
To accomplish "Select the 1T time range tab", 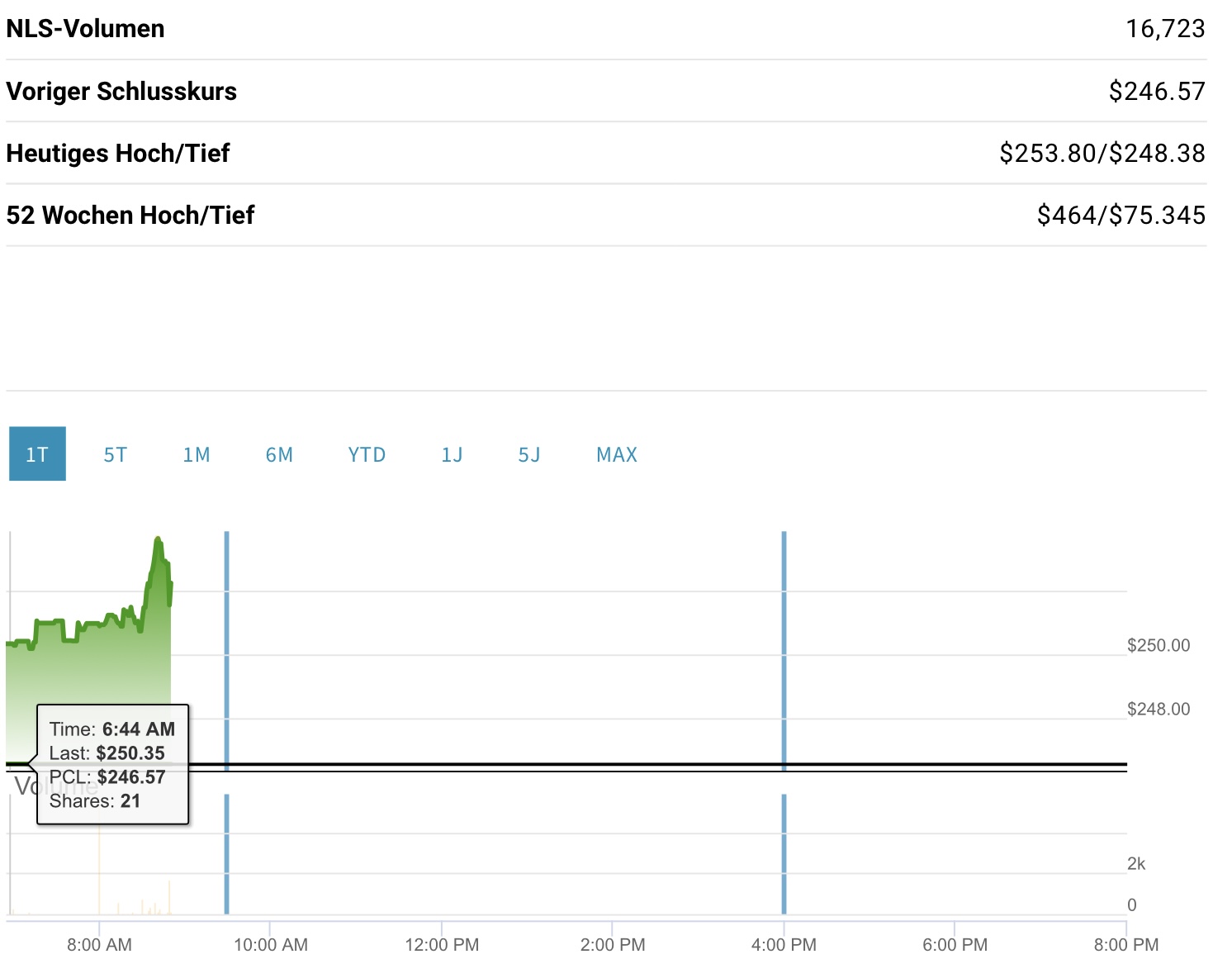I will [37, 454].
